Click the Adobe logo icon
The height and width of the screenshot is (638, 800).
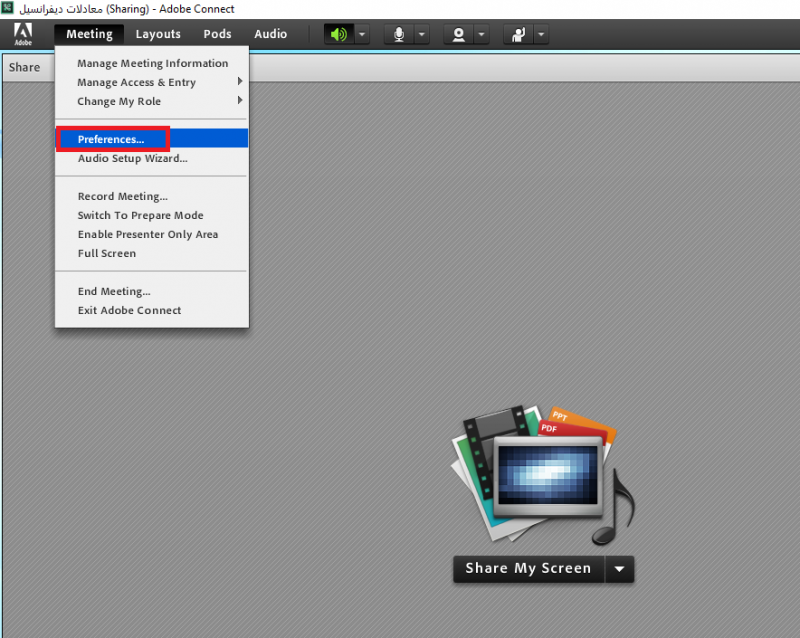pyautogui.click(x=23, y=34)
